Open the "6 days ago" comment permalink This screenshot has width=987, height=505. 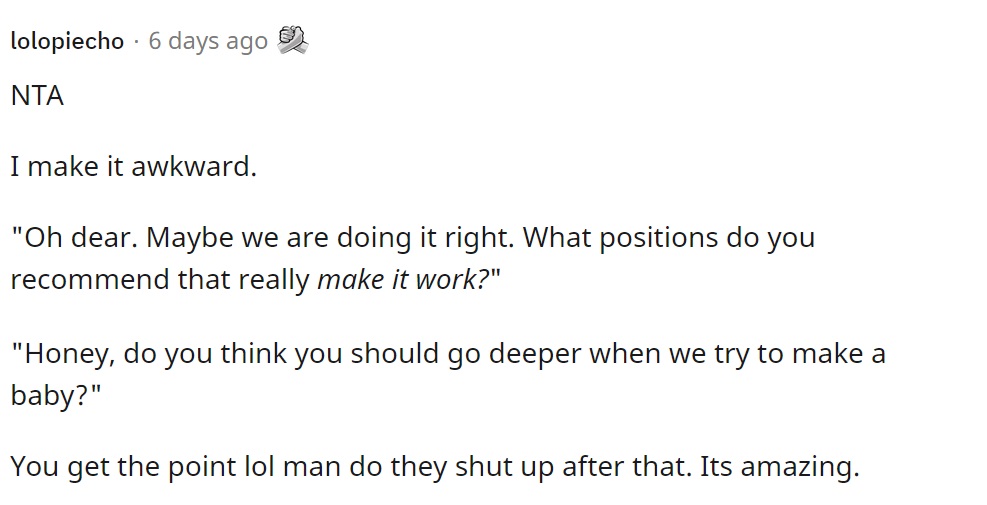[x=208, y=41]
